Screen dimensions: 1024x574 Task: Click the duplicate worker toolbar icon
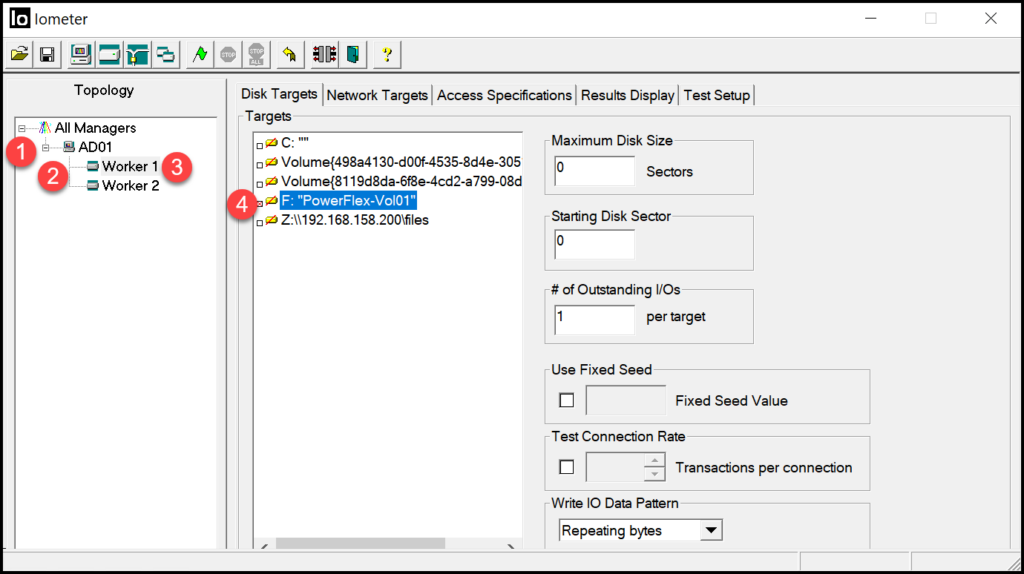click(x=165, y=54)
